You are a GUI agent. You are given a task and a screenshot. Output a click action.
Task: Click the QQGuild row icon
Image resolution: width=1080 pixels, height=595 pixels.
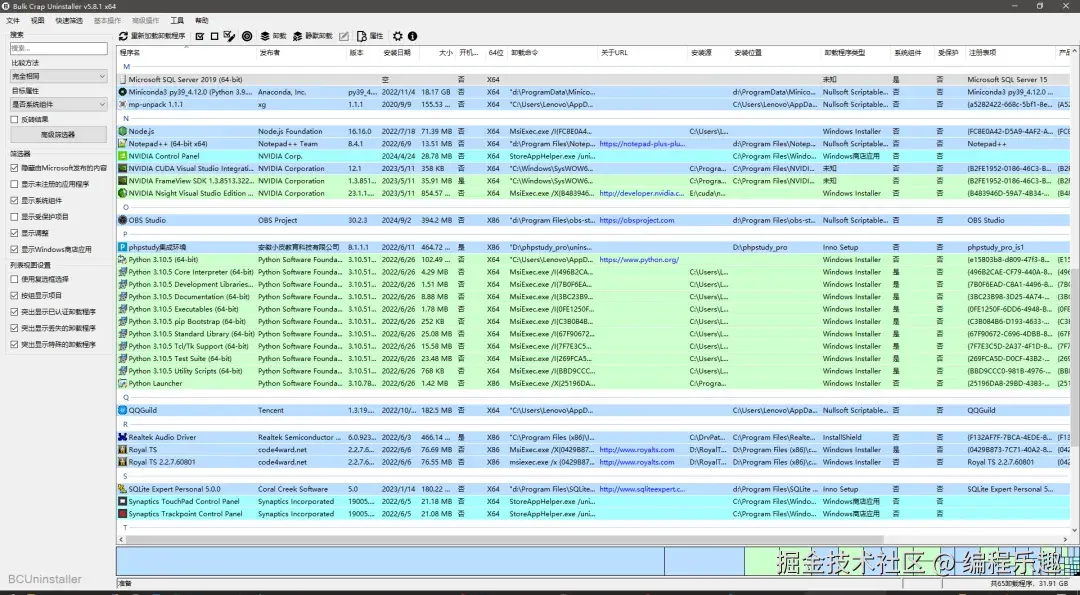coord(123,410)
